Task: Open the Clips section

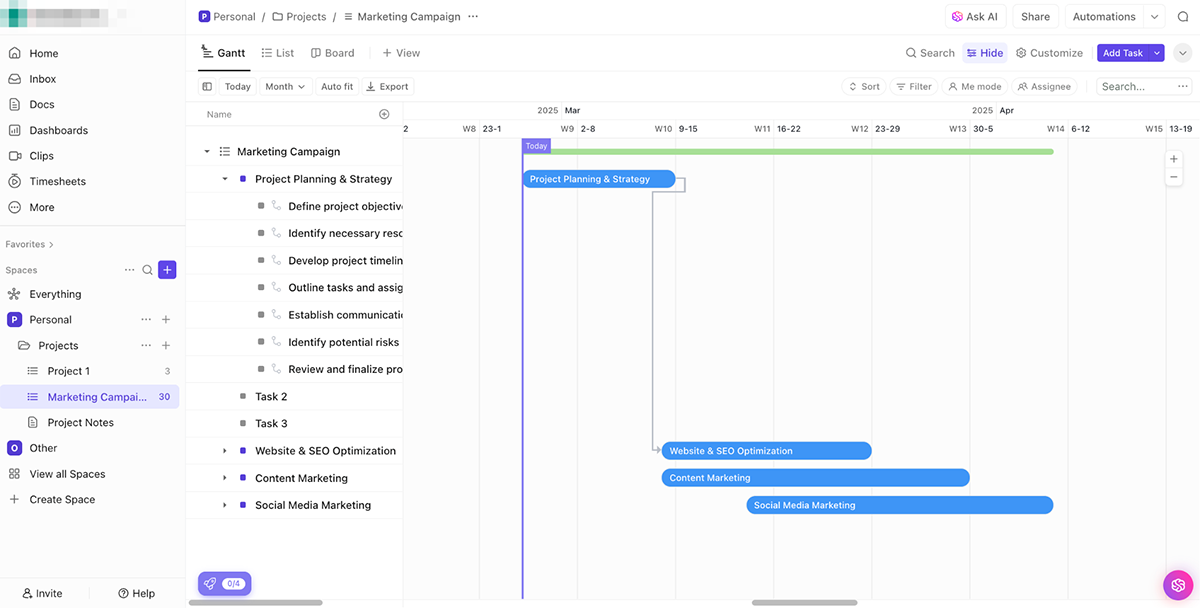Action: (44, 155)
